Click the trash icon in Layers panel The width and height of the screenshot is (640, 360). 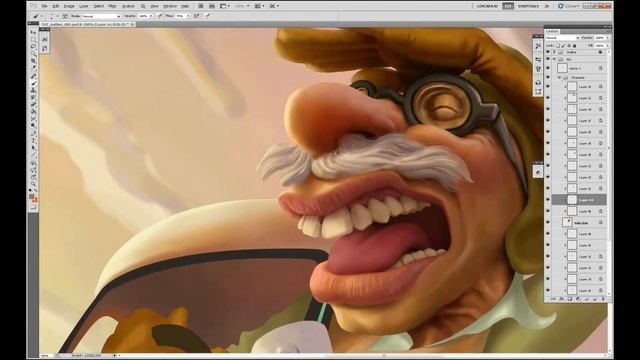pyautogui.click(x=602, y=299)
